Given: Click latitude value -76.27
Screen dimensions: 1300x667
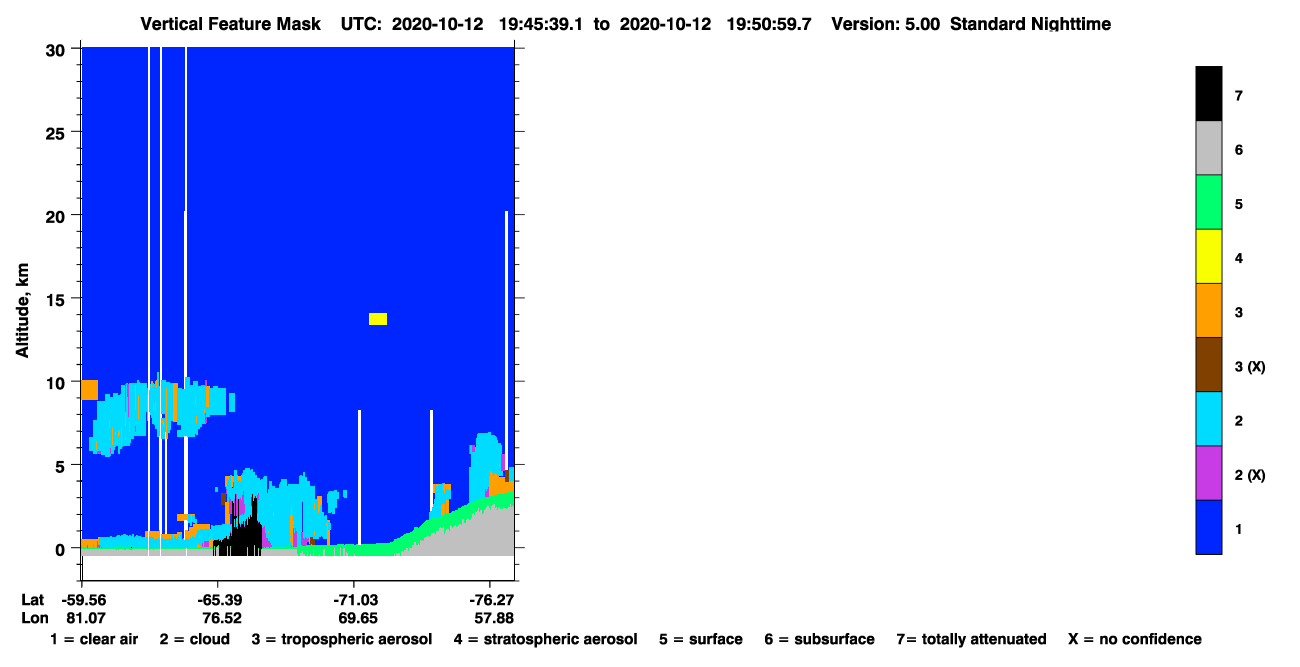Looking at the screenshot, I should (x=490, y=600).
